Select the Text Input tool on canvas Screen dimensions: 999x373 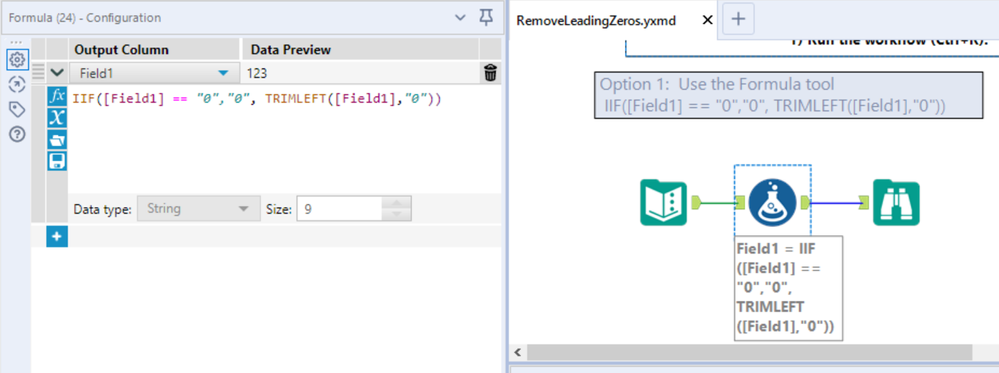pos(663,203)
